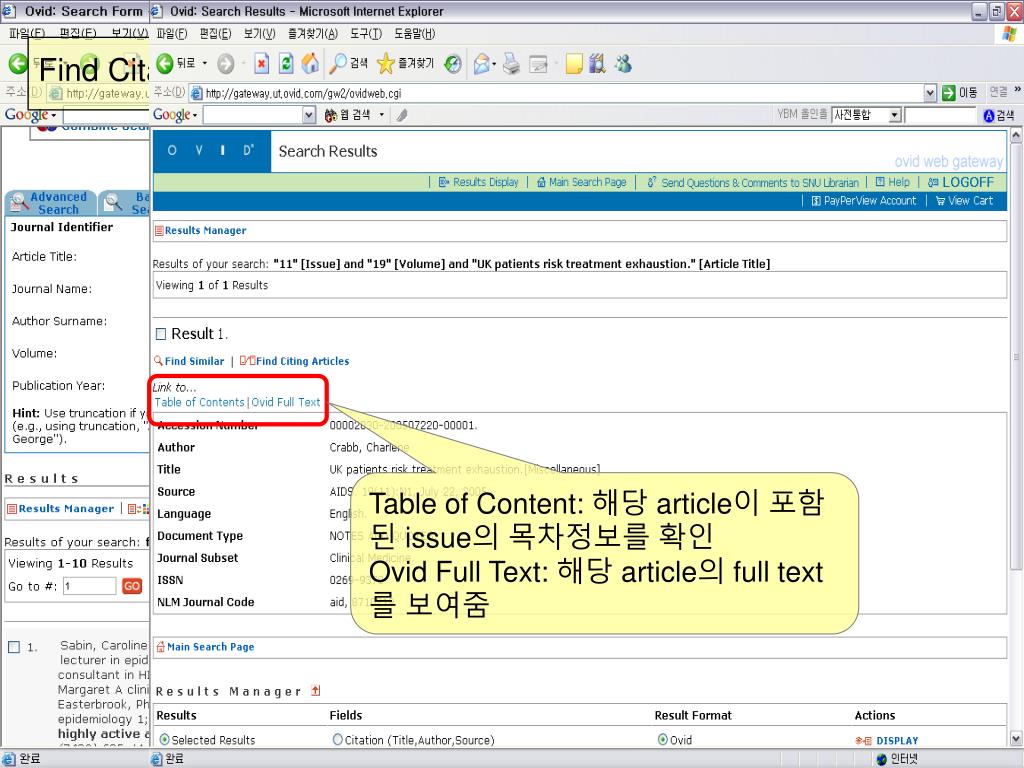Click the Windows flag logo in IE
Screen dimensions: 1024x768
1010,34
